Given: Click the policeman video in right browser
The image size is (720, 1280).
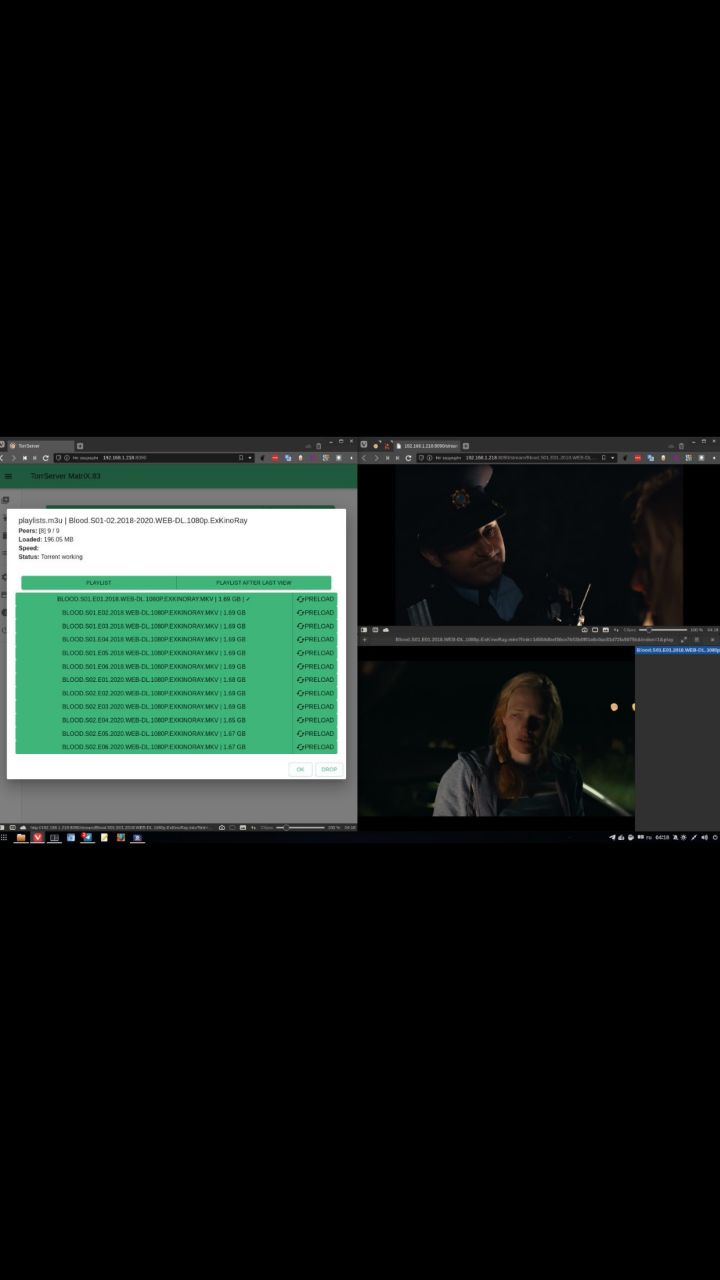Looking at the screenshot, I should (x=539, y=545).
